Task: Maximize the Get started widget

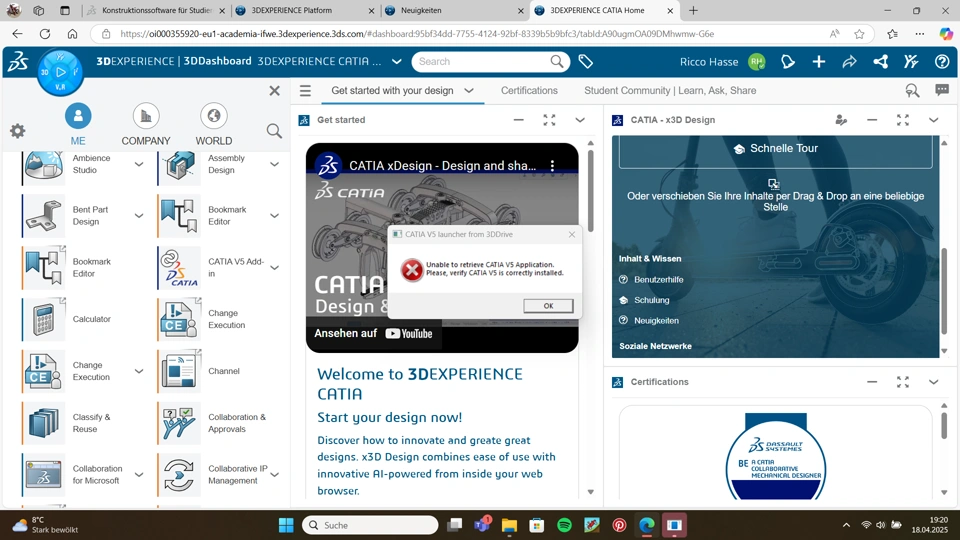Action: tap(549, 120)
